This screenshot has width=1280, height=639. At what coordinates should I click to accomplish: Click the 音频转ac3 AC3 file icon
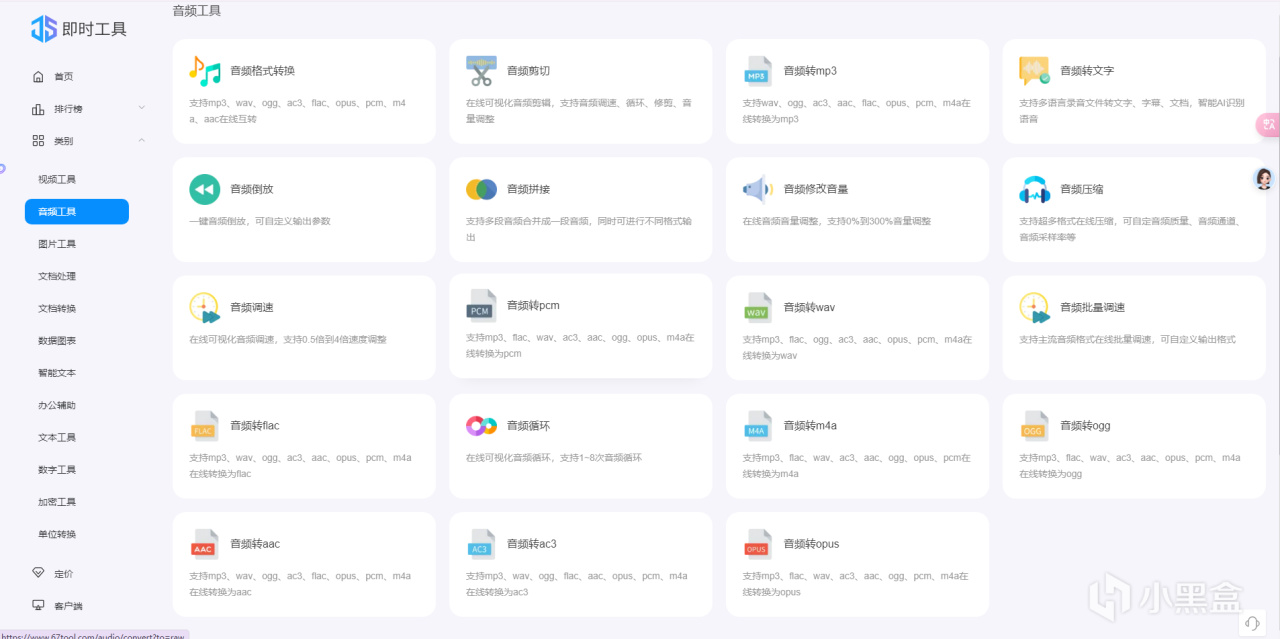tap(481, 544)
